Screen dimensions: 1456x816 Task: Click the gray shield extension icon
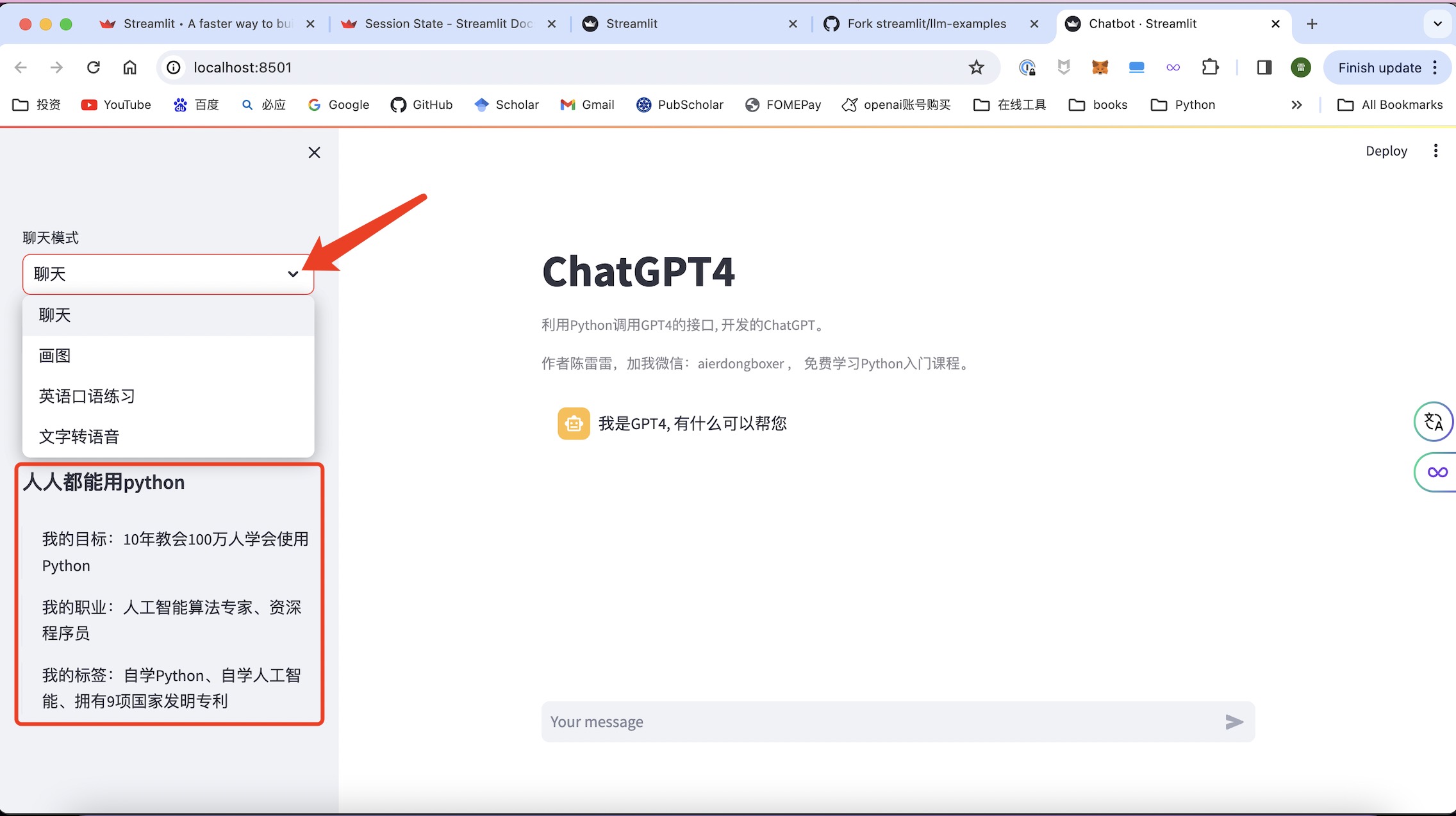point(1064,67)
